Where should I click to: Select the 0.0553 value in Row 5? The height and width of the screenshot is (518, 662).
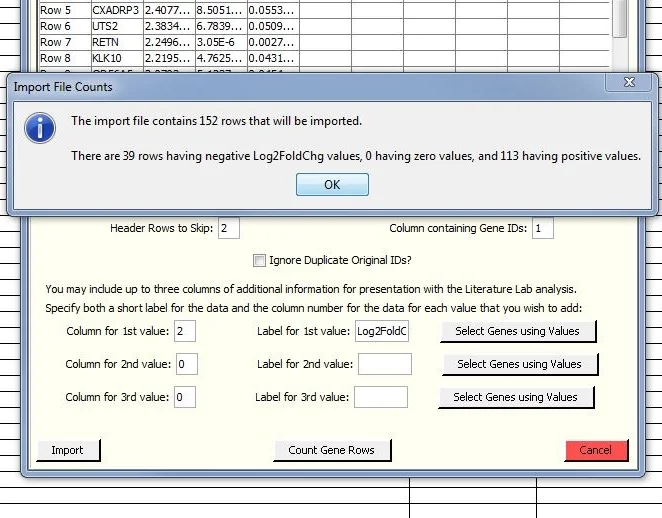tap(273, 10)
